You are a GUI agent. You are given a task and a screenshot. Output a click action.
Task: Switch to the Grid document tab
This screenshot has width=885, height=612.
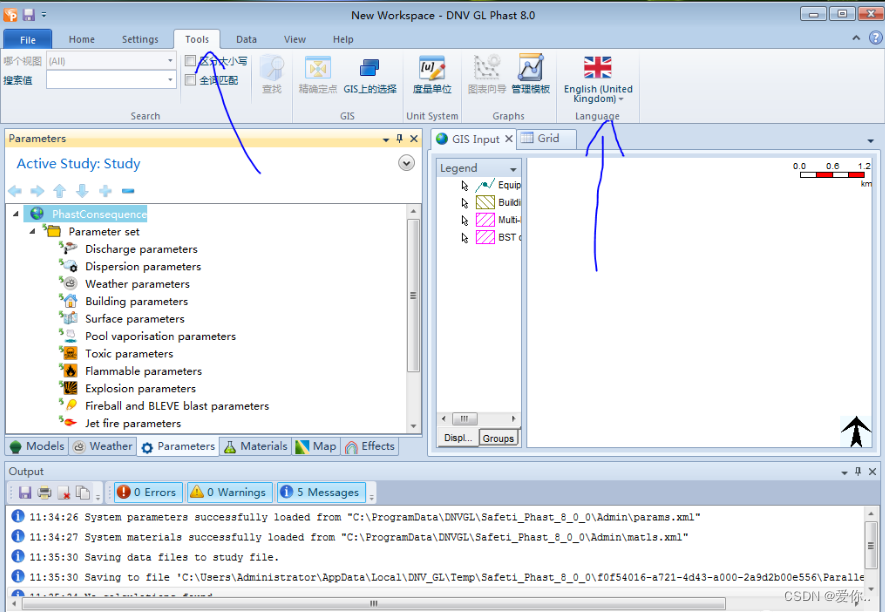pyautogui.click(x=546, y=138)
